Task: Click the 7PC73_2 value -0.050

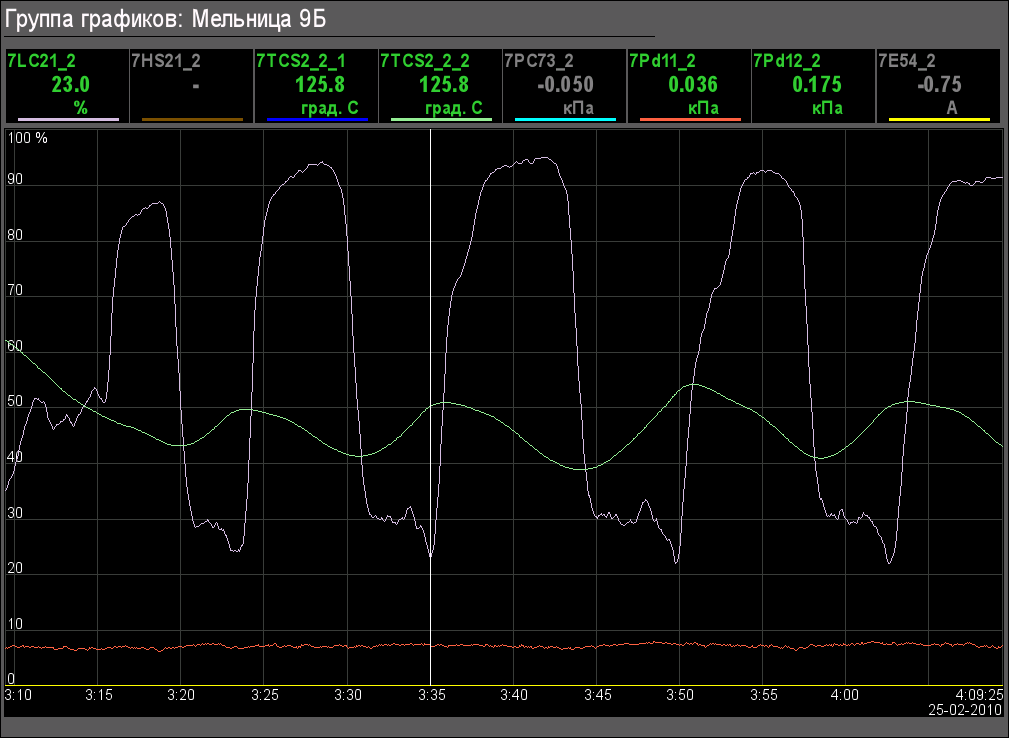Action: [x=565, y=85]
